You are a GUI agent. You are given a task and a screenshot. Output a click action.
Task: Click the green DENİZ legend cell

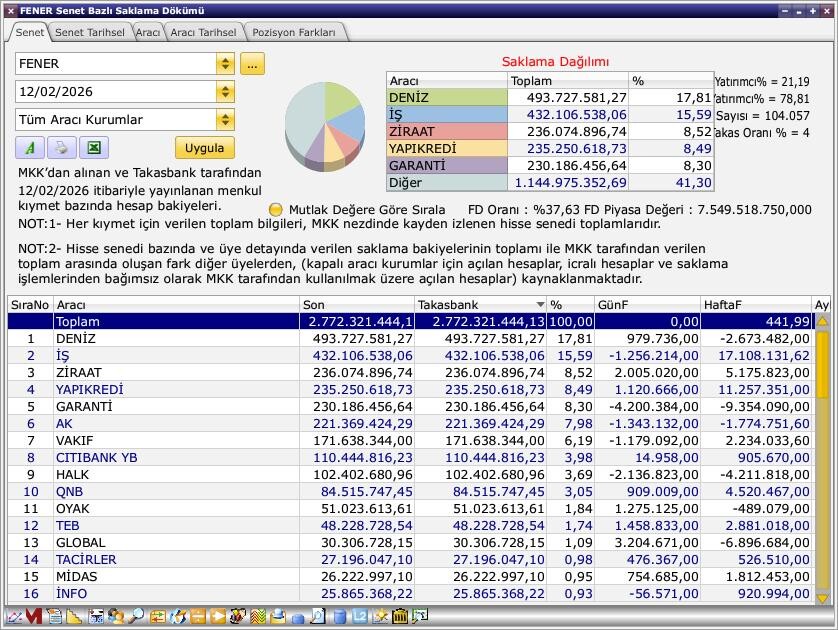click(446, 98)
